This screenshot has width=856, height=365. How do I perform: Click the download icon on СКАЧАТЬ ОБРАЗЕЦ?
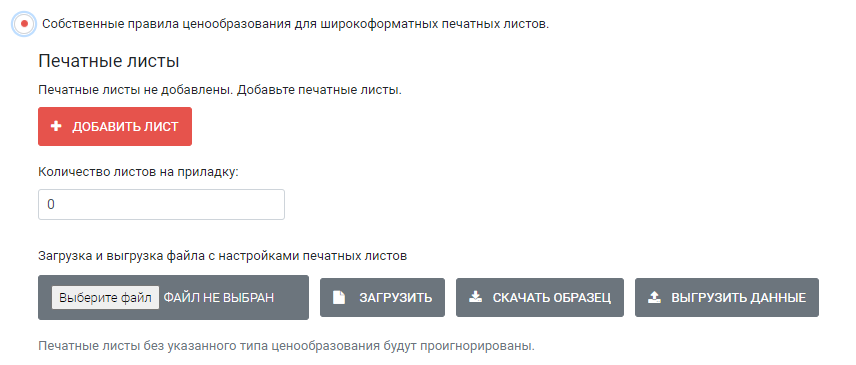pos(476,297)
